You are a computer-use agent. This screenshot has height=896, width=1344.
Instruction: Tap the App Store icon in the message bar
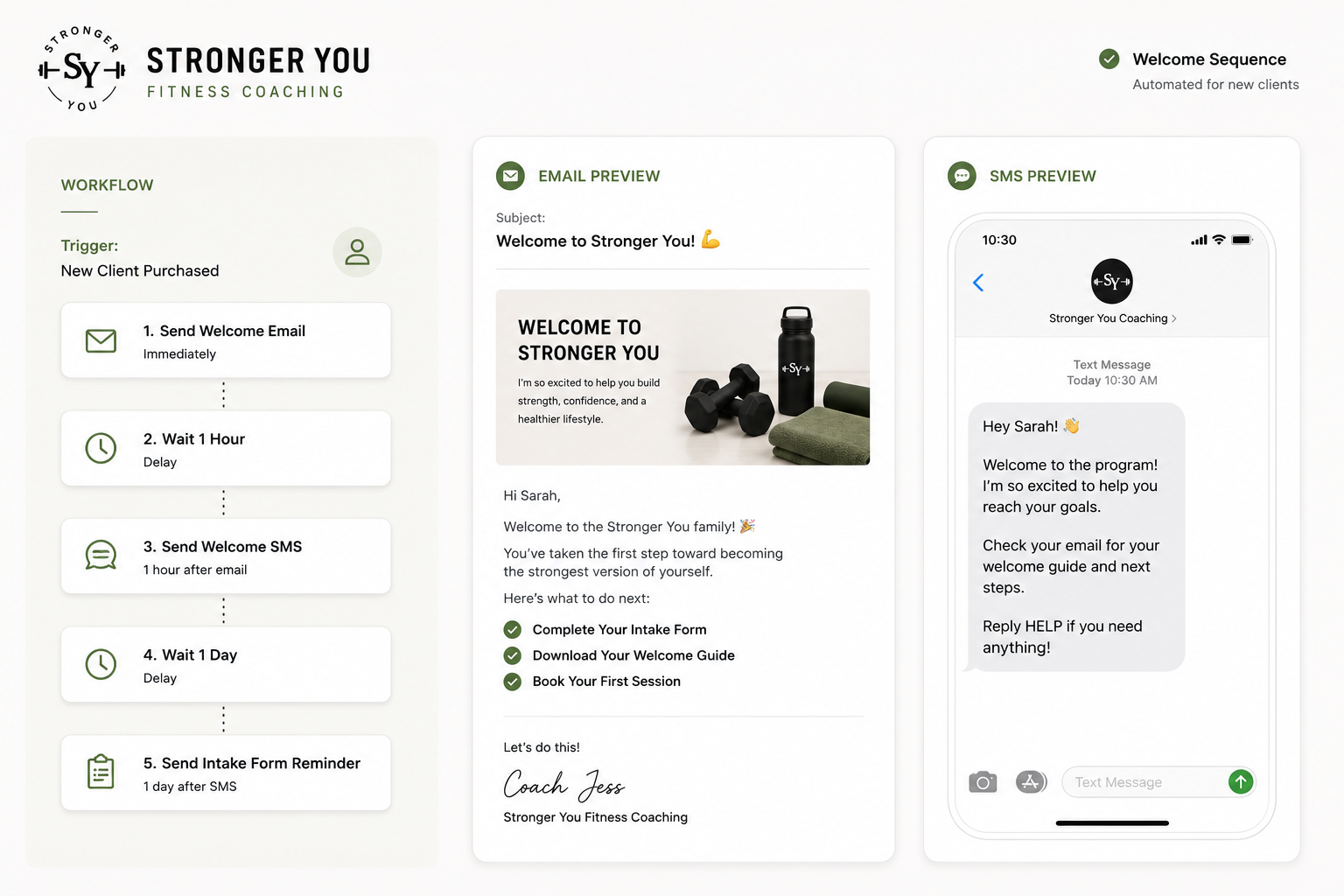click(x=1031, y=782)
